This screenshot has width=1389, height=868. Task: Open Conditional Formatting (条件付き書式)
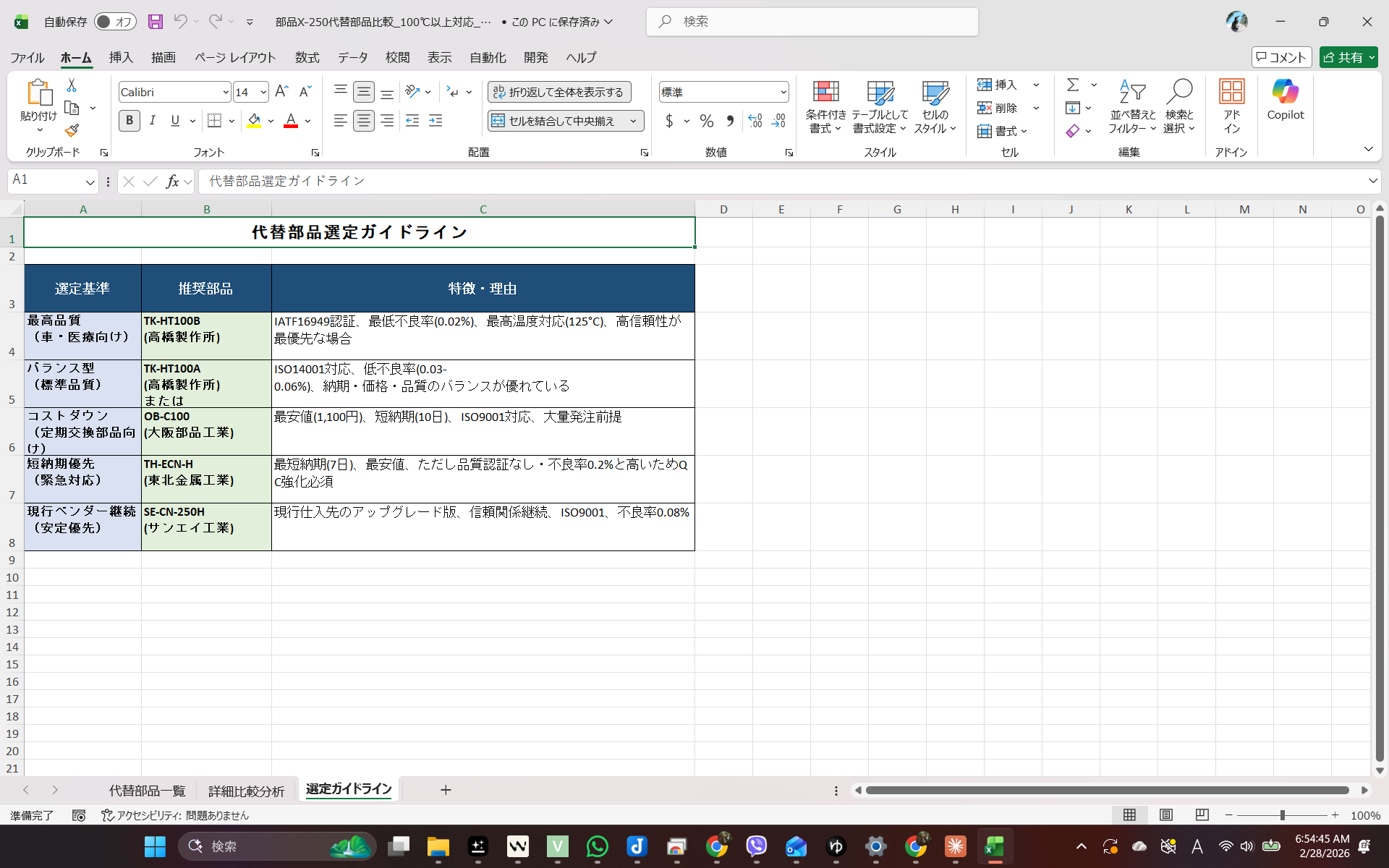pos(825,107)
